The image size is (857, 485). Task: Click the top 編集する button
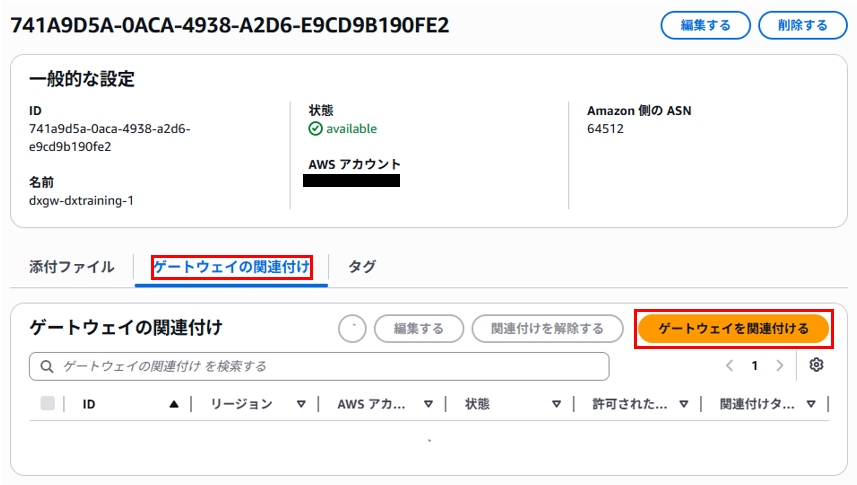(706, 25)
